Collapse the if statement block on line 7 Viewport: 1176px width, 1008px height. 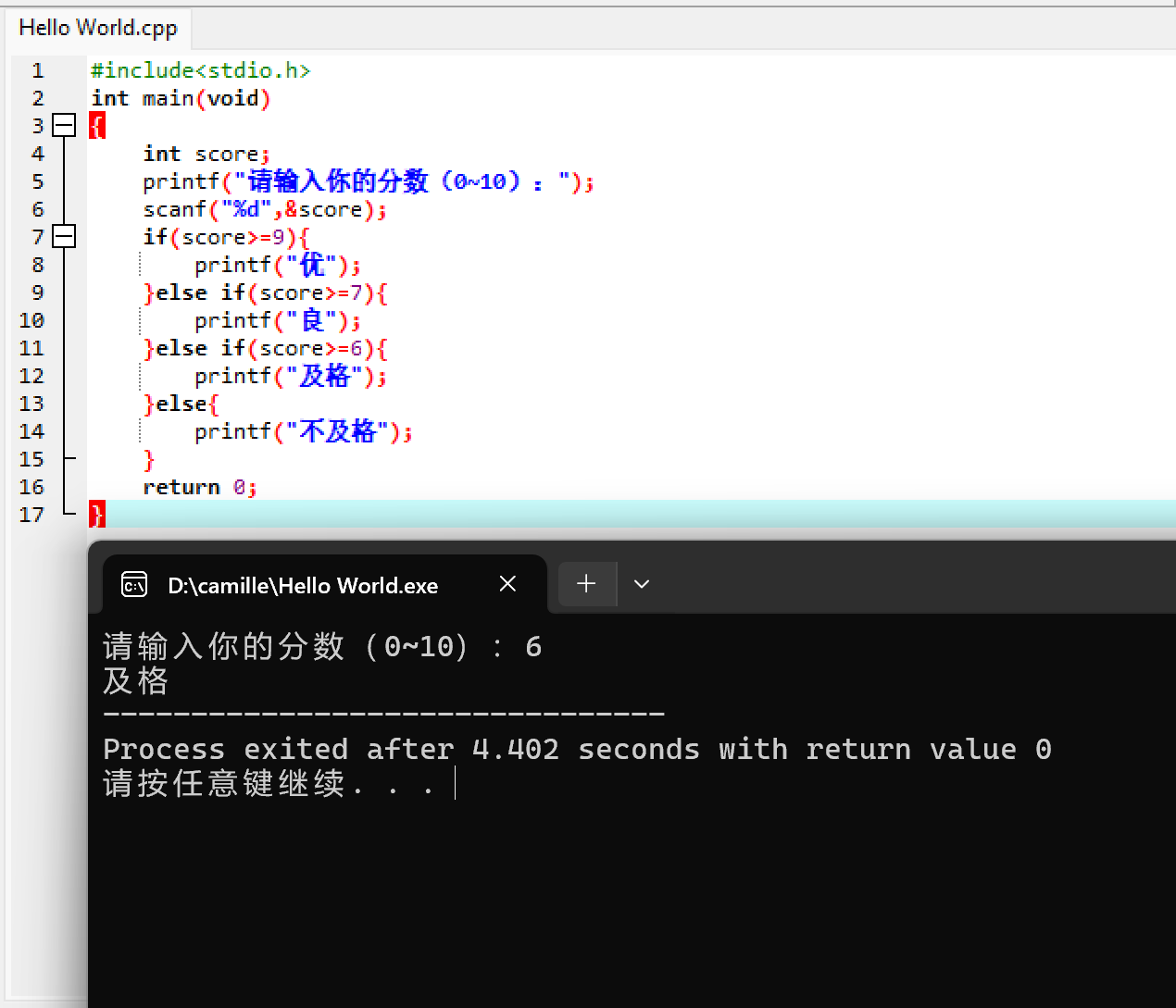pos(63,236)
